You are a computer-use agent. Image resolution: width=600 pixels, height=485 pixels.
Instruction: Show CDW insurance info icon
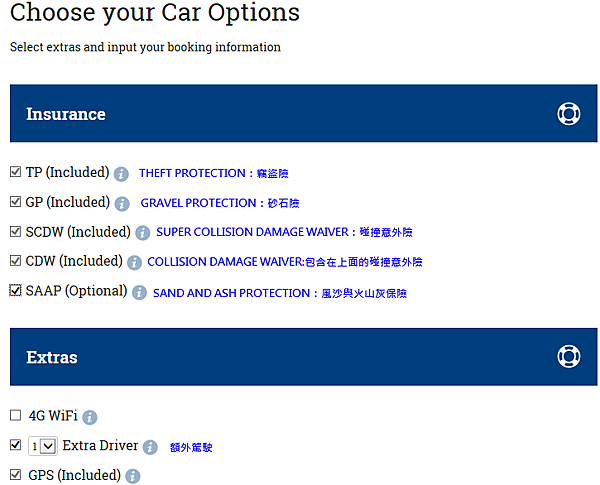(x=134, y=263)
